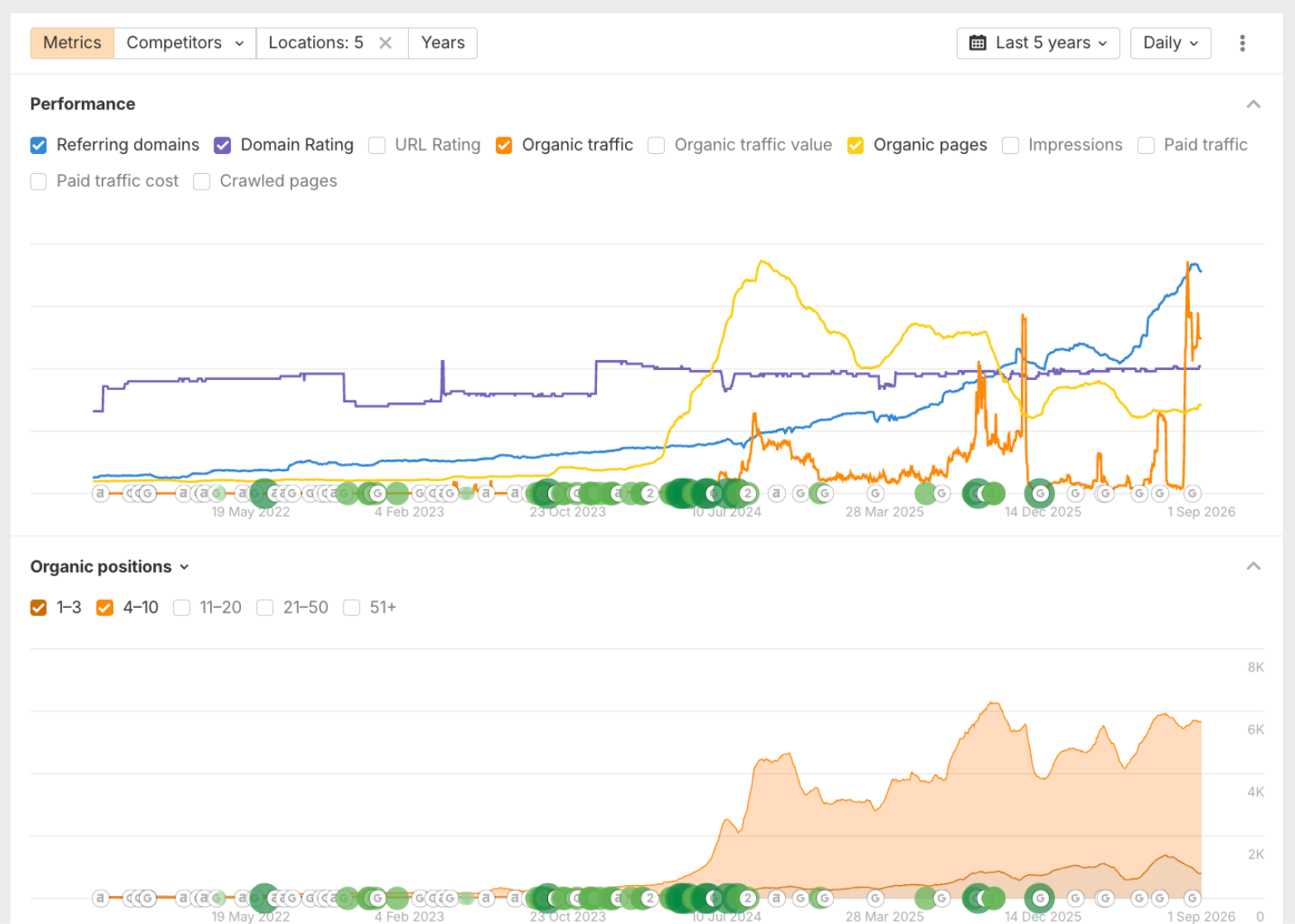Open the Competitors dropdown

(x=185, y=43)
